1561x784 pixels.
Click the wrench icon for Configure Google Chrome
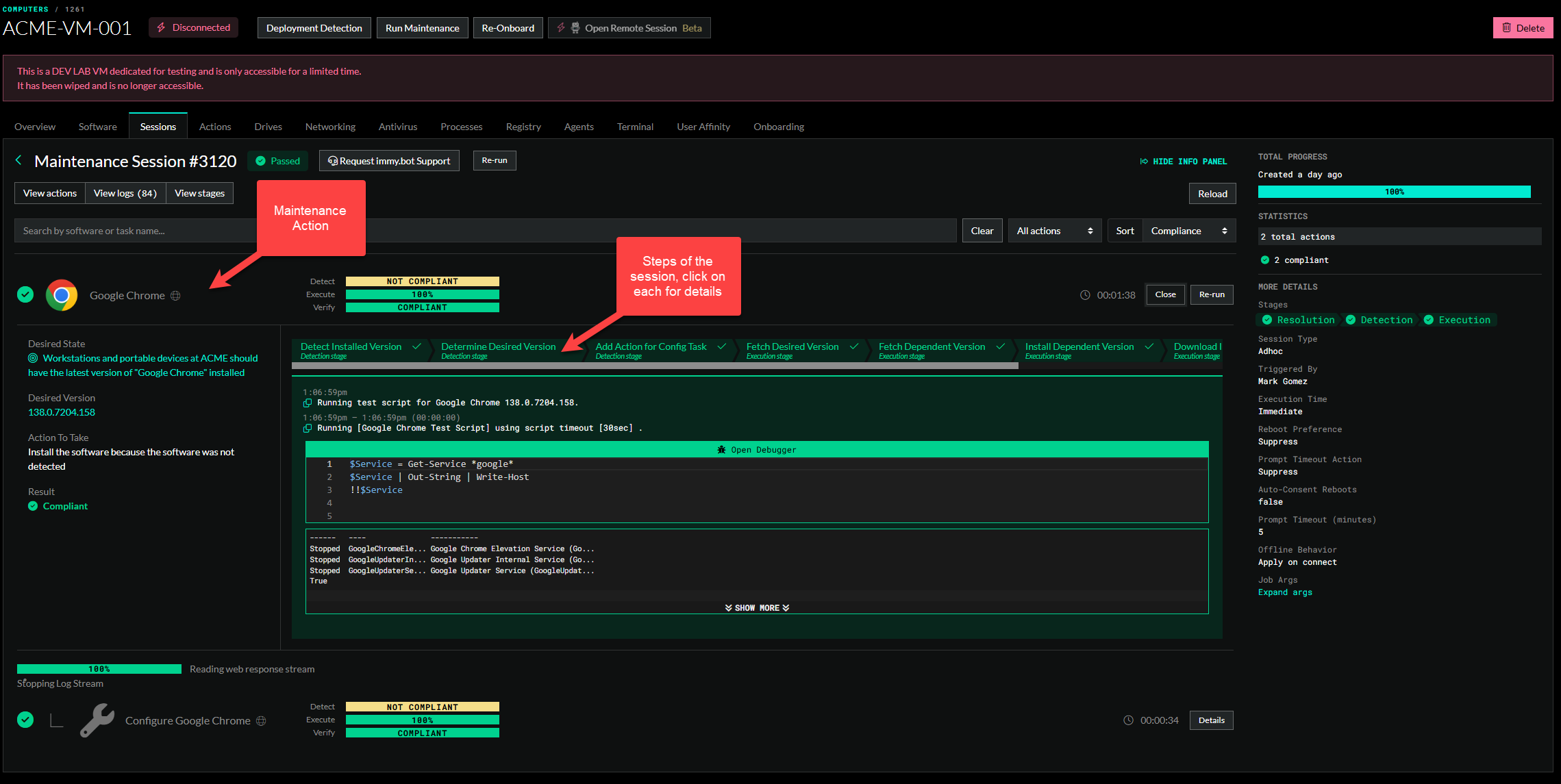(x=97, y=720)
